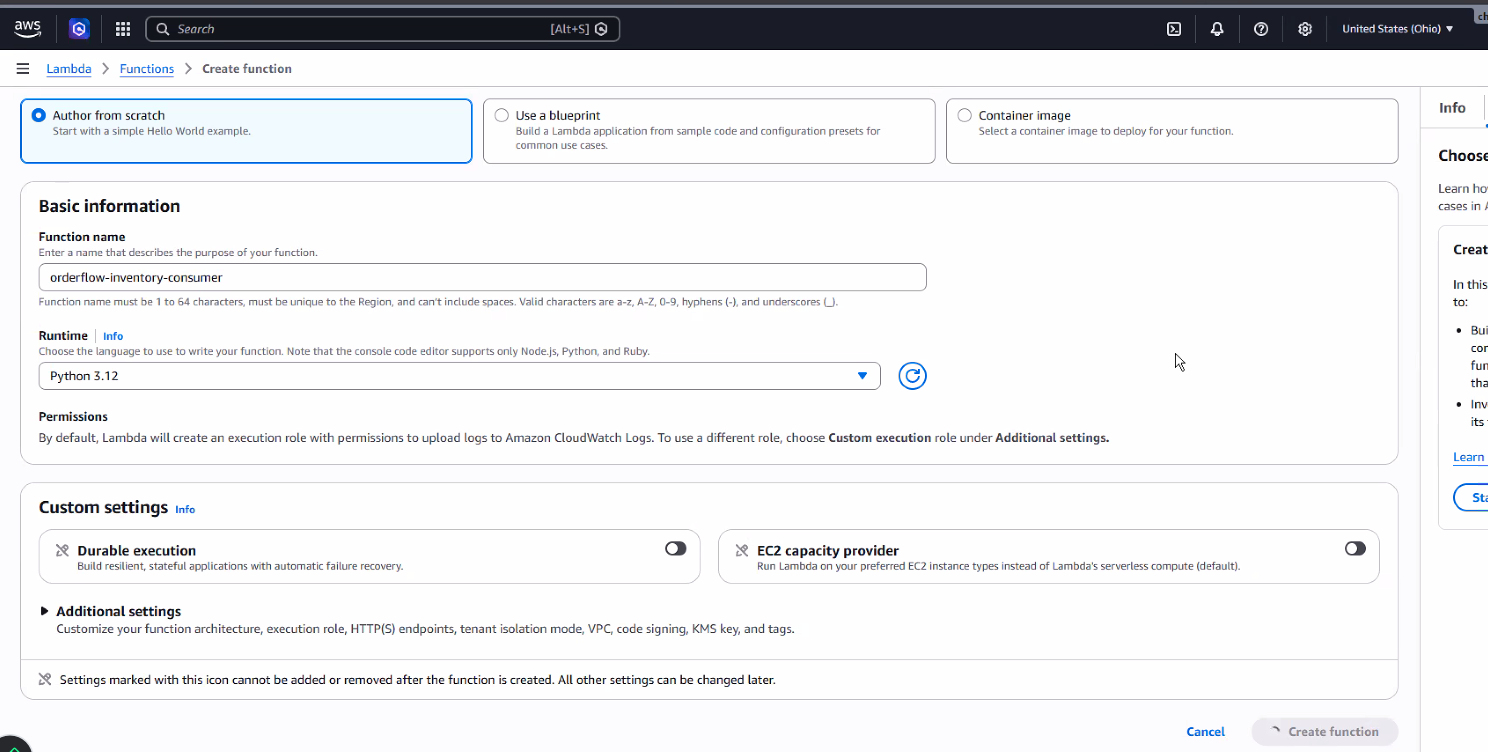Toggle the hamburger side navigation menu
The width and height of the screenshot is (1488, 752).
click(x=23, y=69)
